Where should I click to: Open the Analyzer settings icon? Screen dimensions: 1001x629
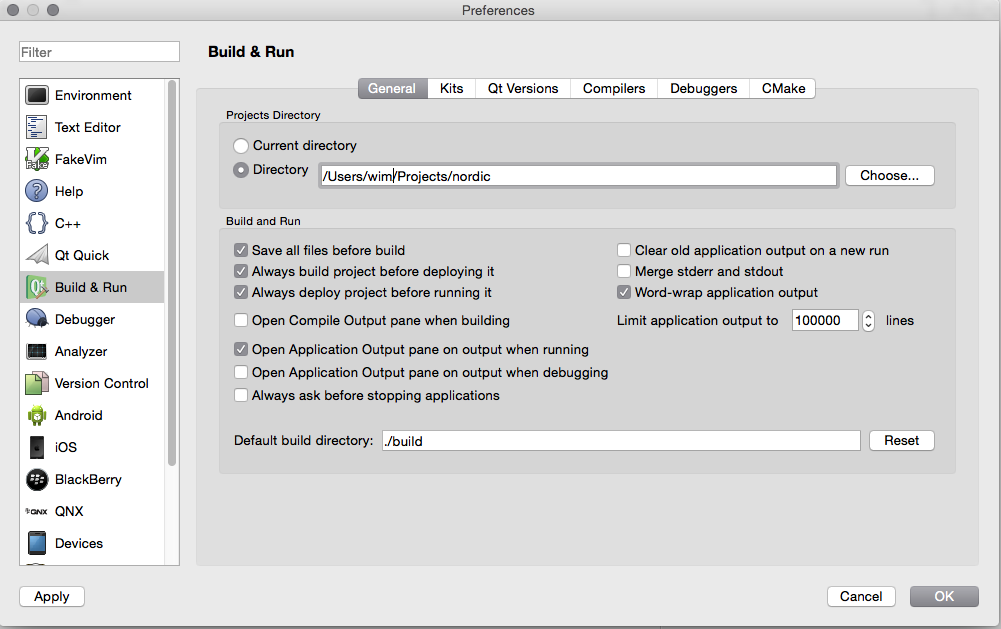click(x=36, y=351)
